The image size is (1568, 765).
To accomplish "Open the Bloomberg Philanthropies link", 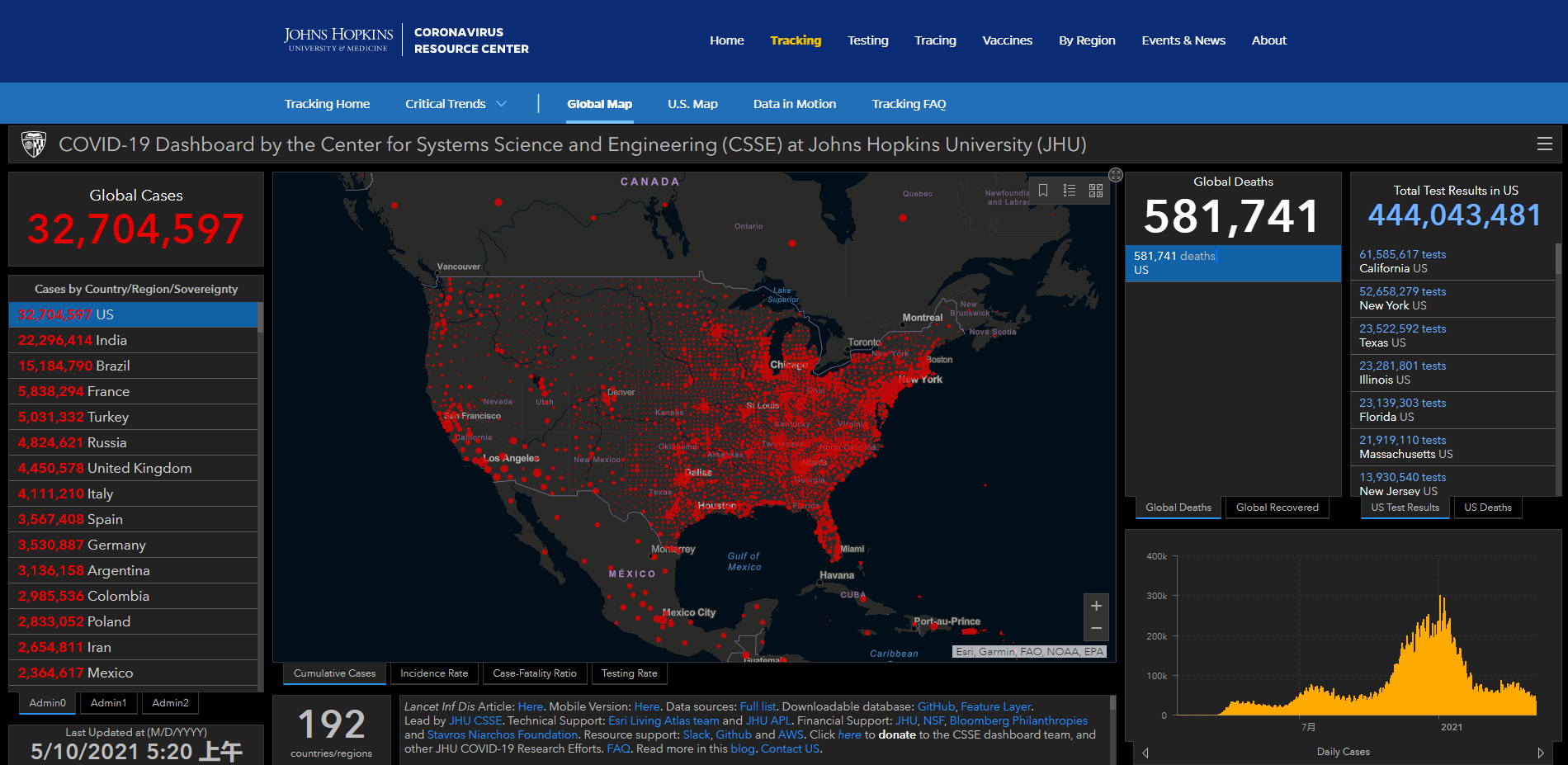I will coord(1018,721).
